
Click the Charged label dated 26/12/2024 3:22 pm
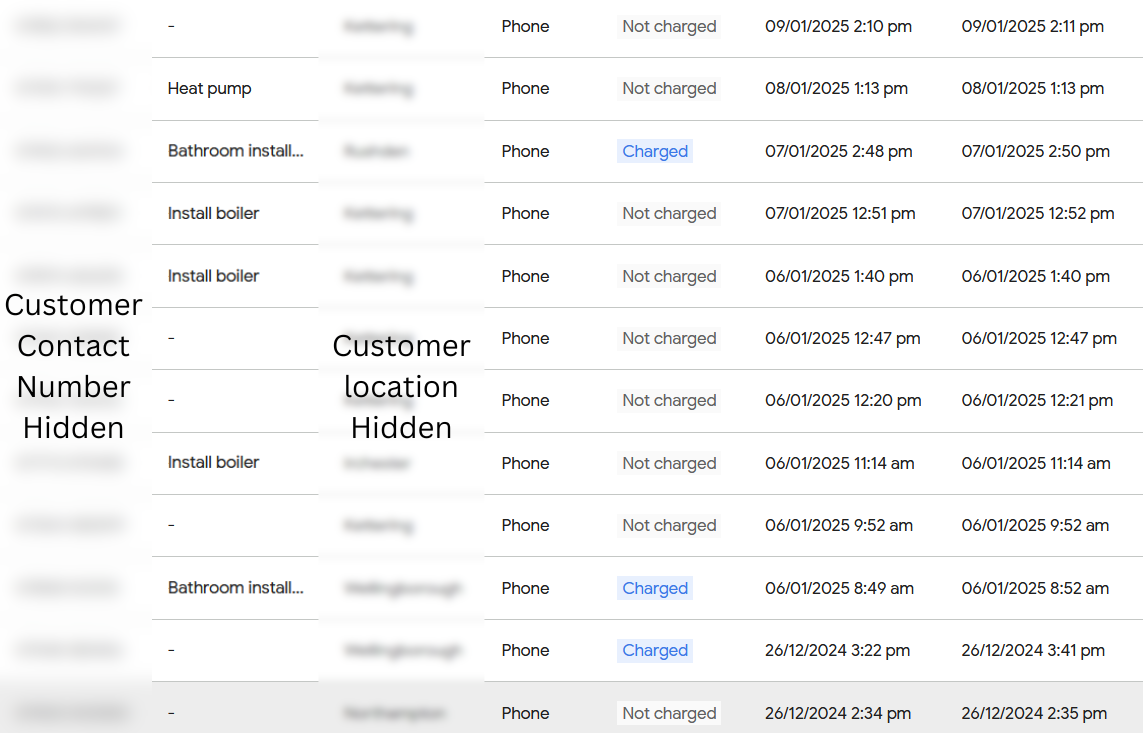click(655, 651)
